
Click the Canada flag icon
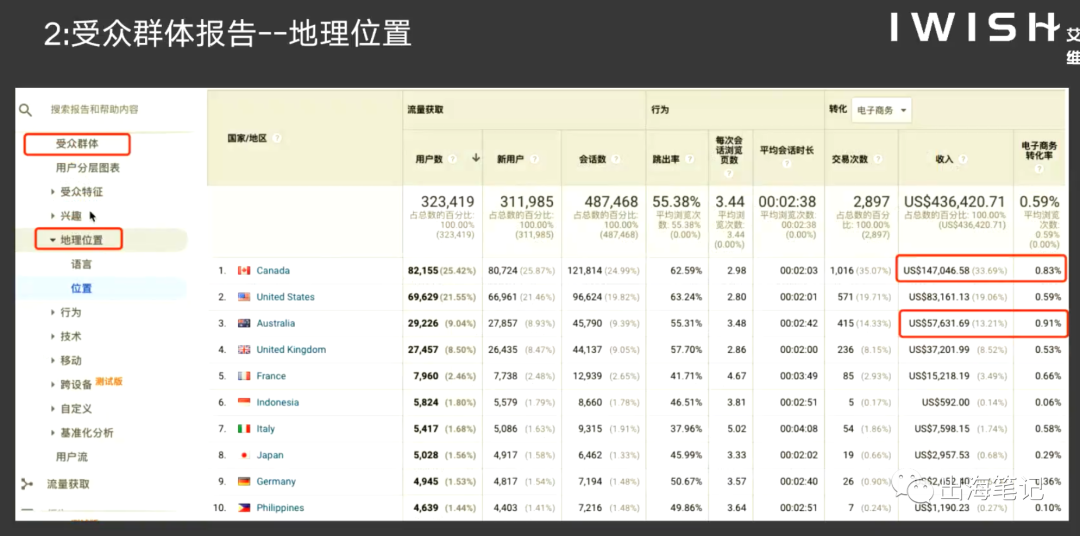[244, 271]
